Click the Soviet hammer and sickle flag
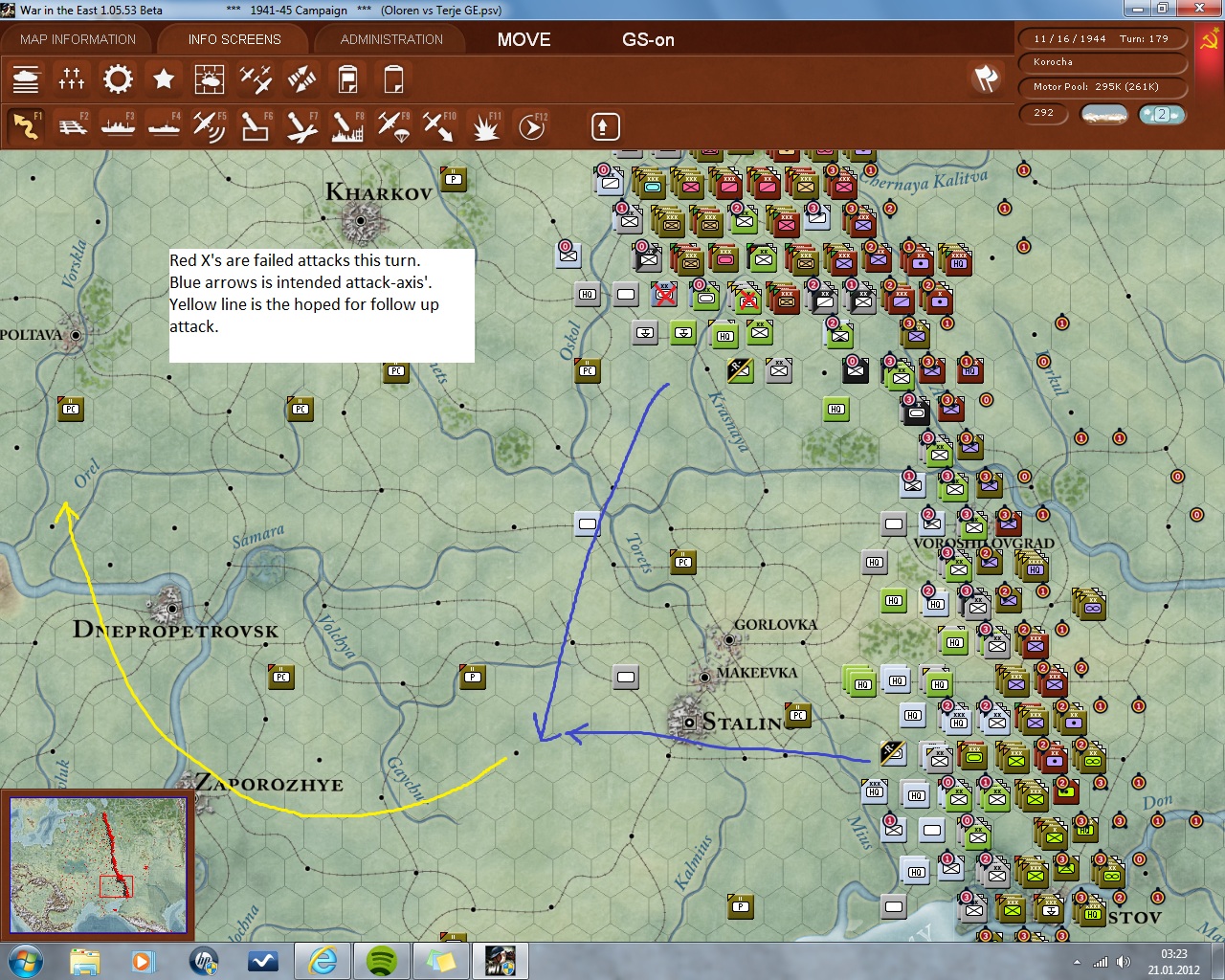The image size is (1225, 980). [x=1209, y=39]
